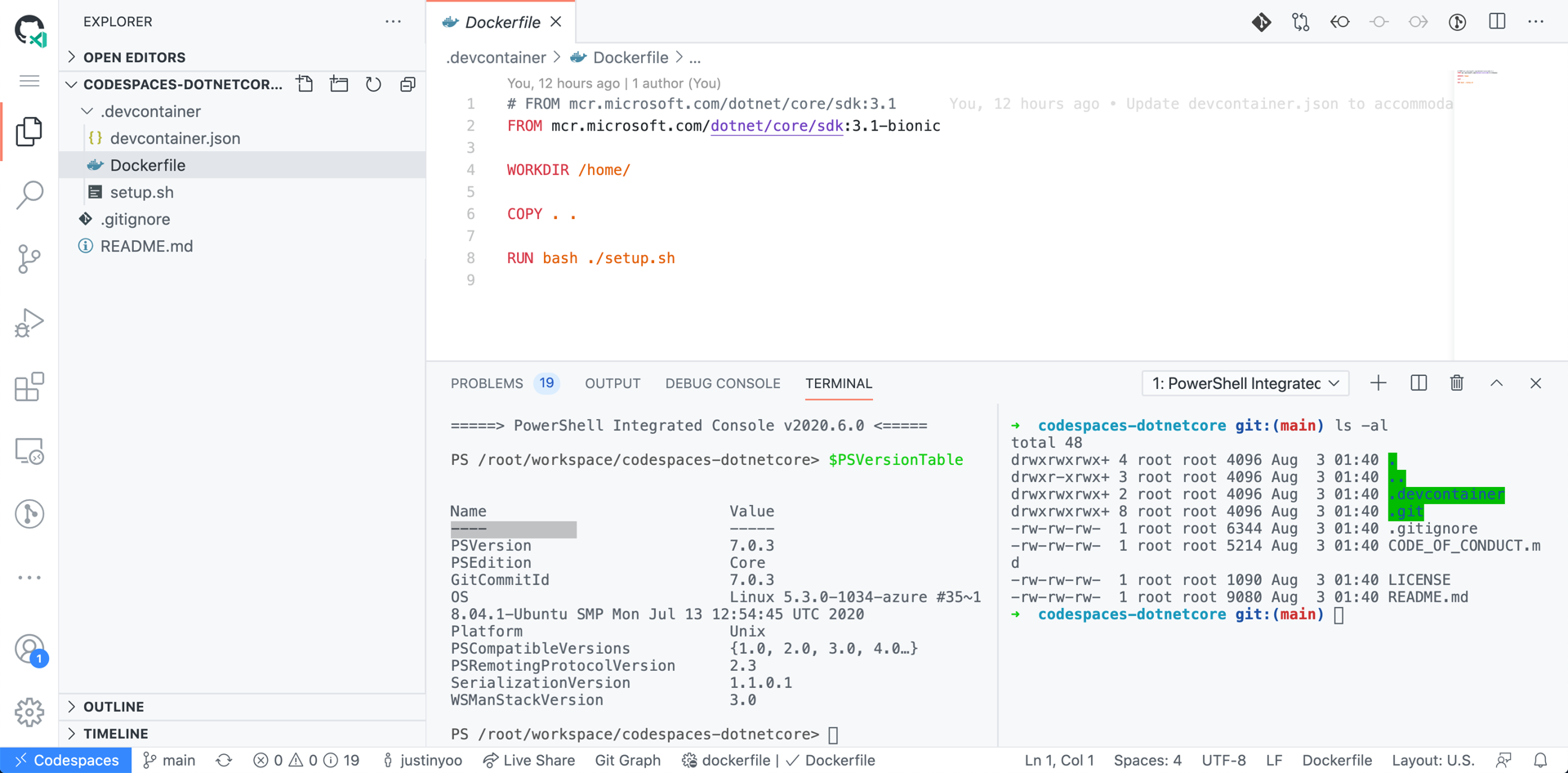The image size is (1568, 773).
Task: Click the New Folder icon in Explorer
Action: 339,84
